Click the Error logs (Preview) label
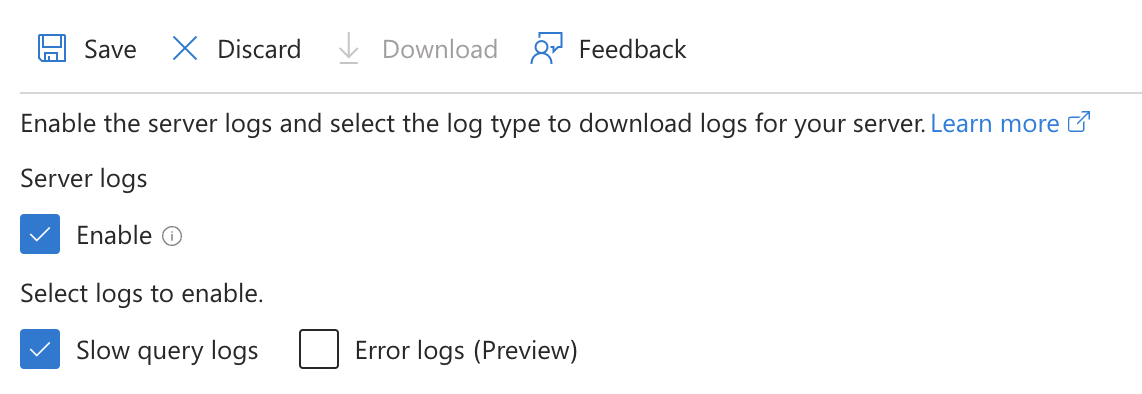This screenshot has width=1142, height=394. coord(466,351)
